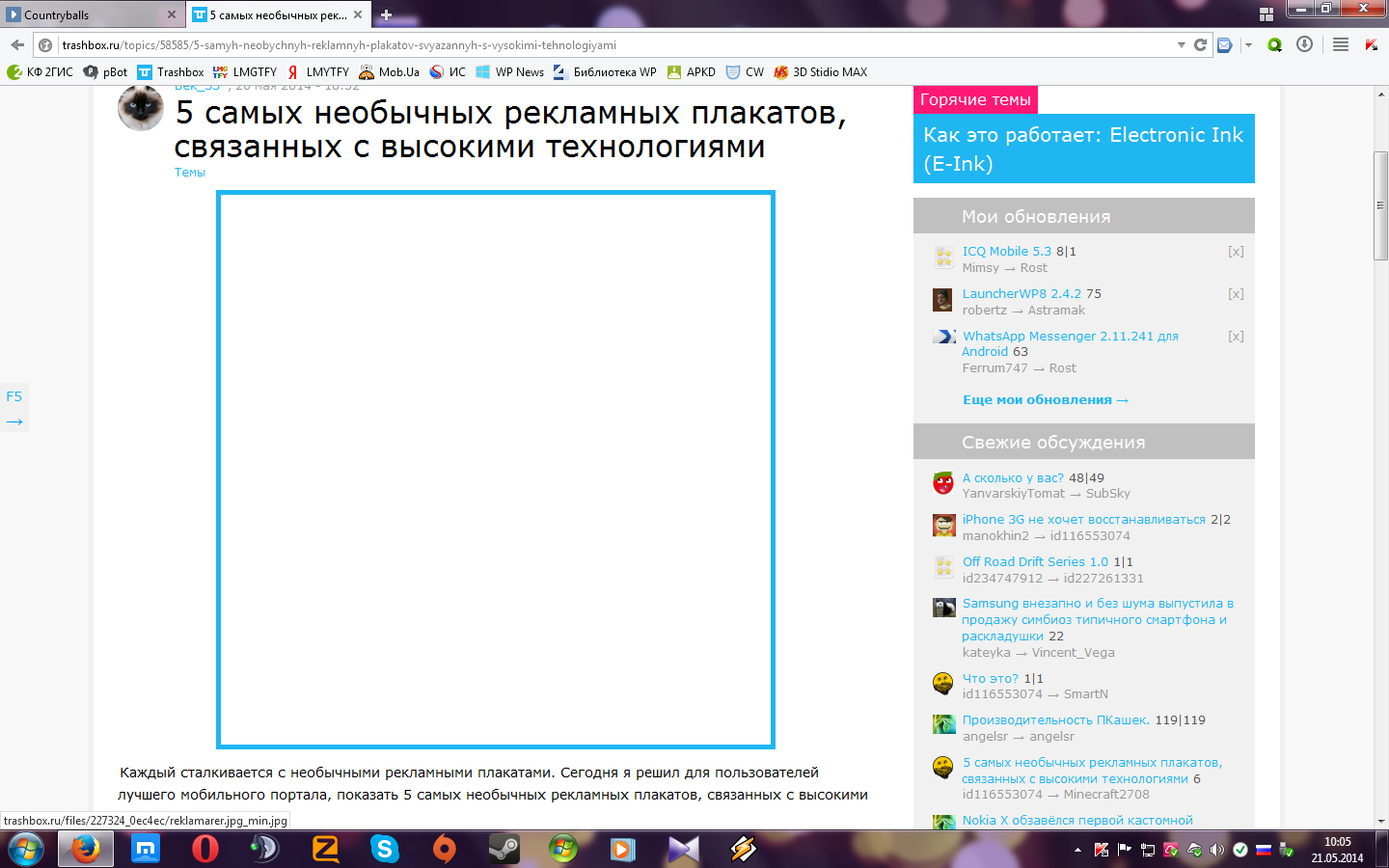This screenshot has height=868, width=1389.
Task: Open the blue mail envelope toolbar icon
Action: (1224, 44)
